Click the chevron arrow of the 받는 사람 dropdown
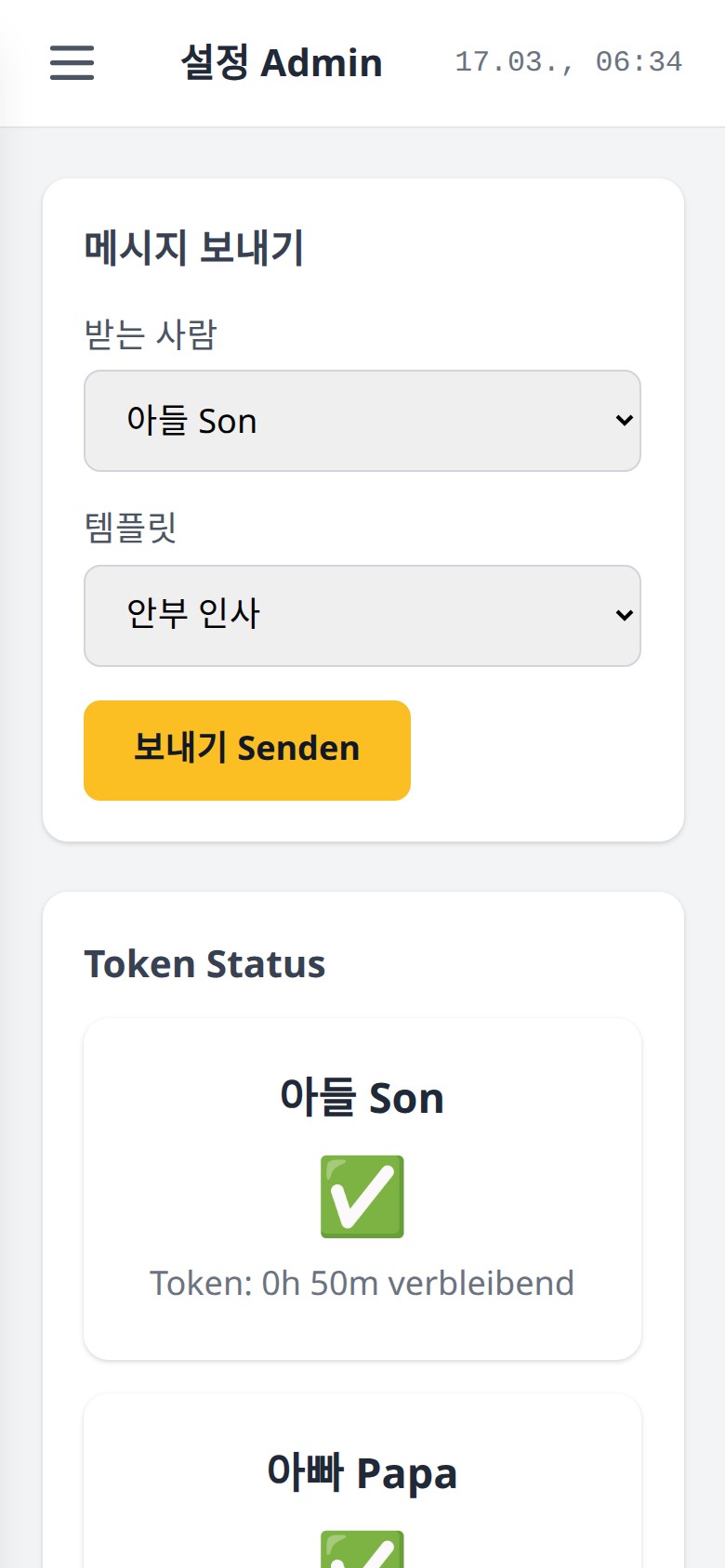The height and width of the screenshot is (1568, 725). (x=624, y=420)
